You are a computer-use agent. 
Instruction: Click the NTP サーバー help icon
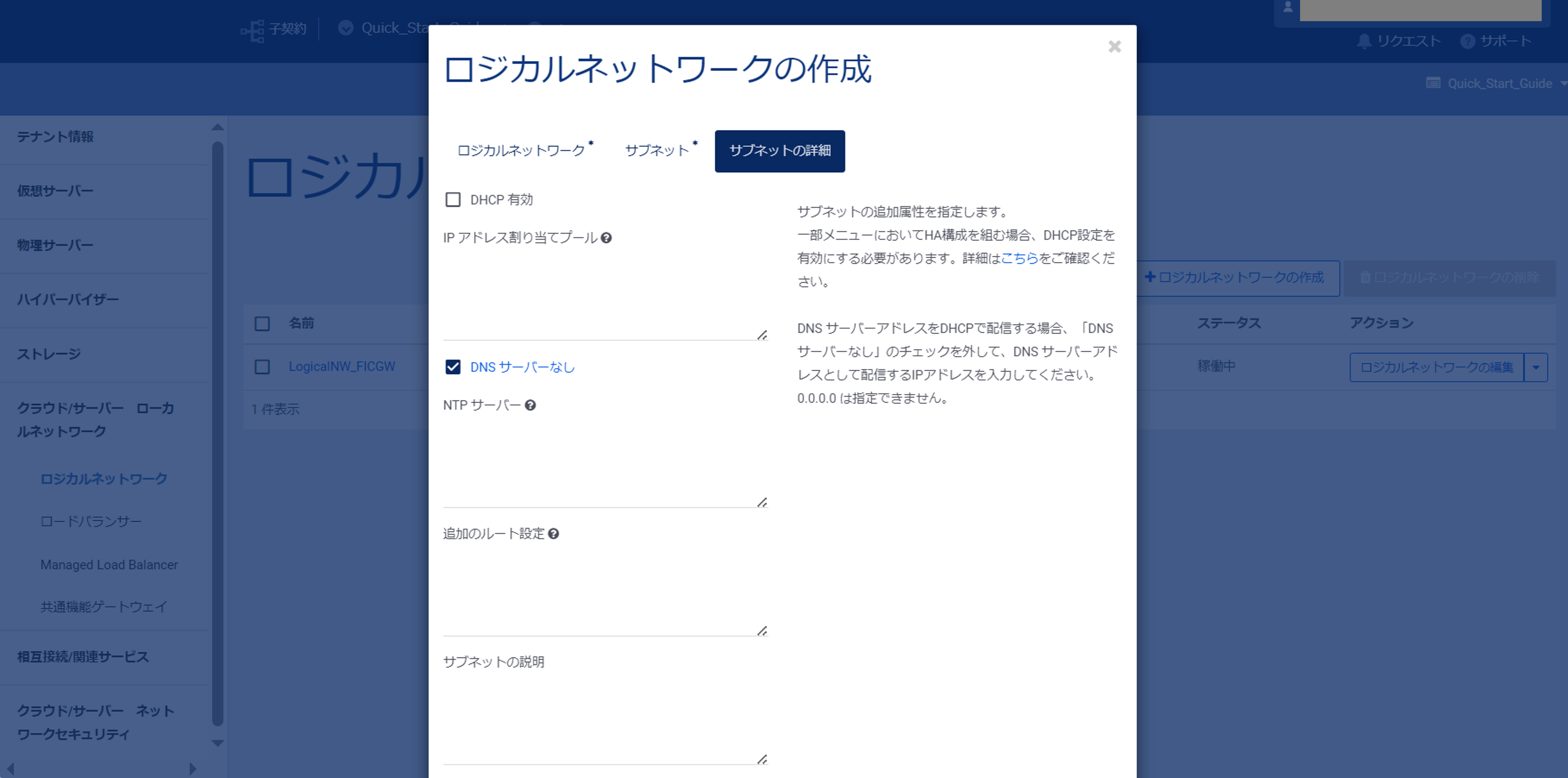click(530, 405)
